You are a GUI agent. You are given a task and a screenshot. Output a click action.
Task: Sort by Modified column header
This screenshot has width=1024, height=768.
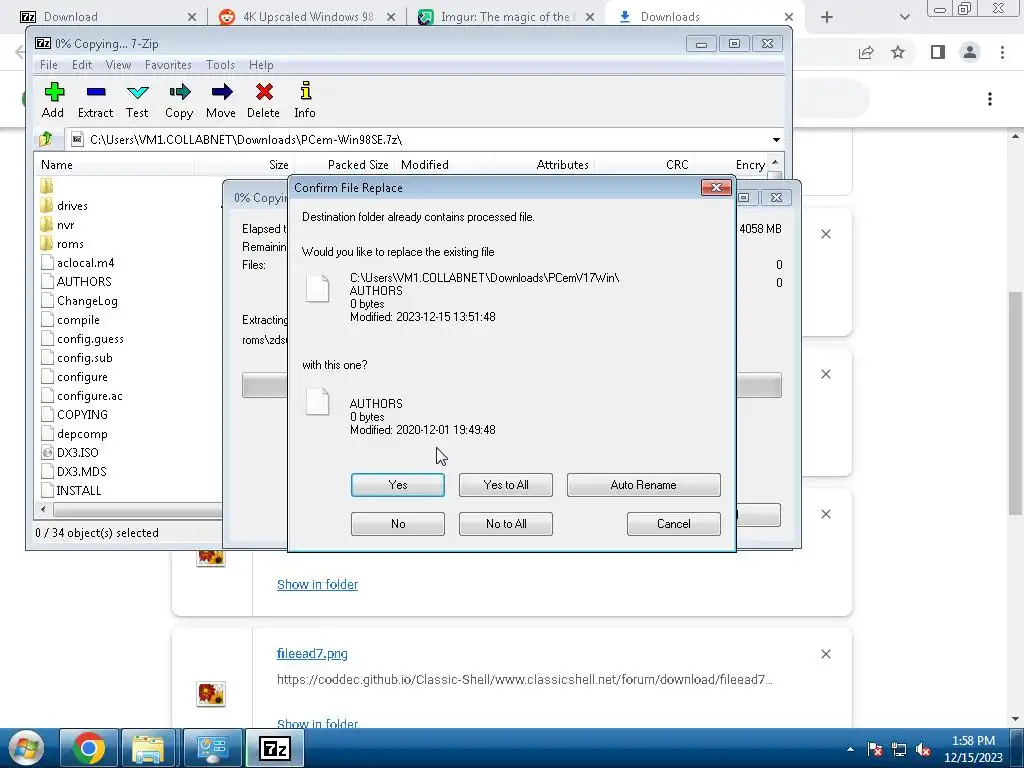445,165
